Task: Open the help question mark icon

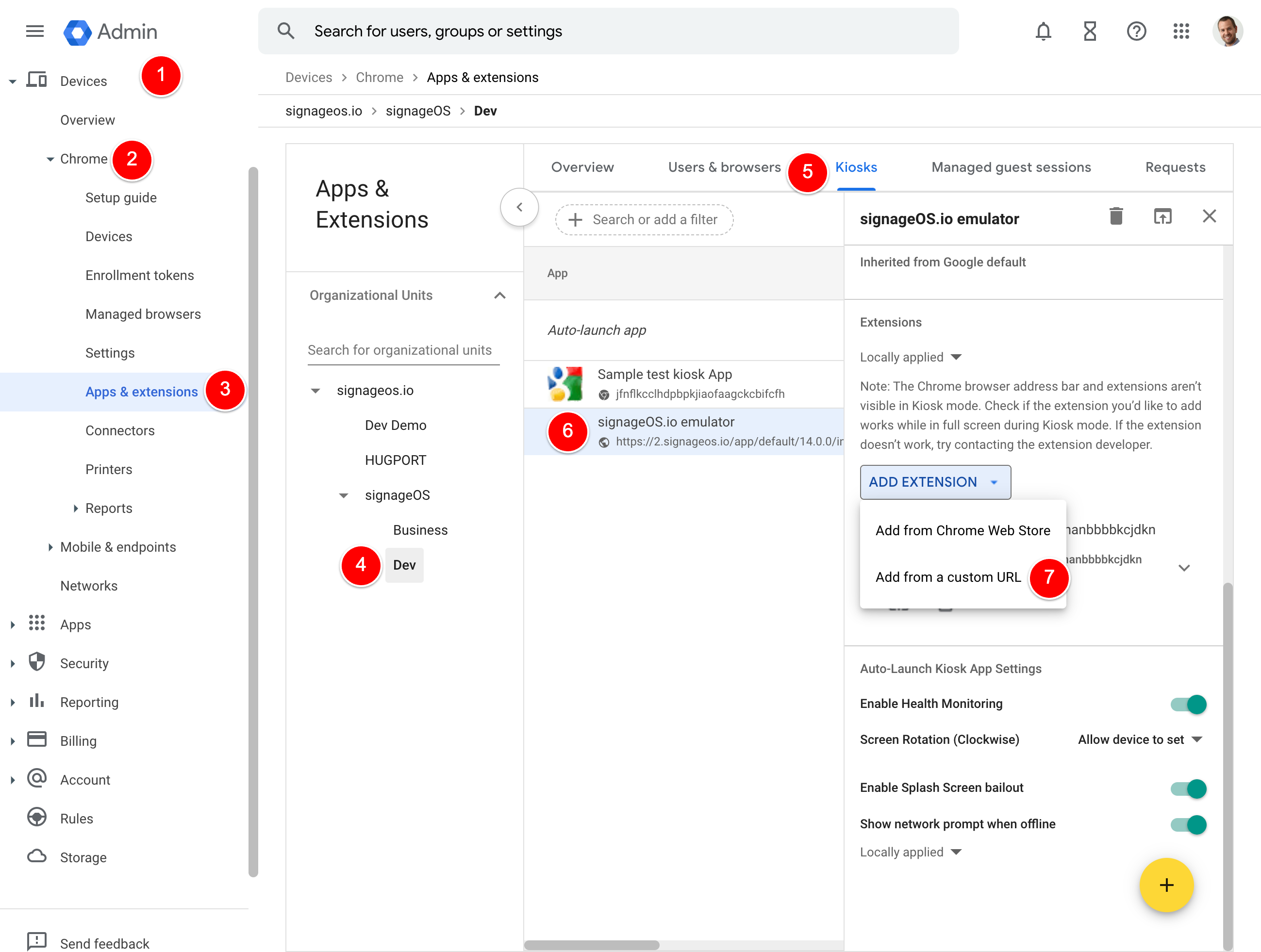Action: pyautogui.click(x=1136, y=32)
